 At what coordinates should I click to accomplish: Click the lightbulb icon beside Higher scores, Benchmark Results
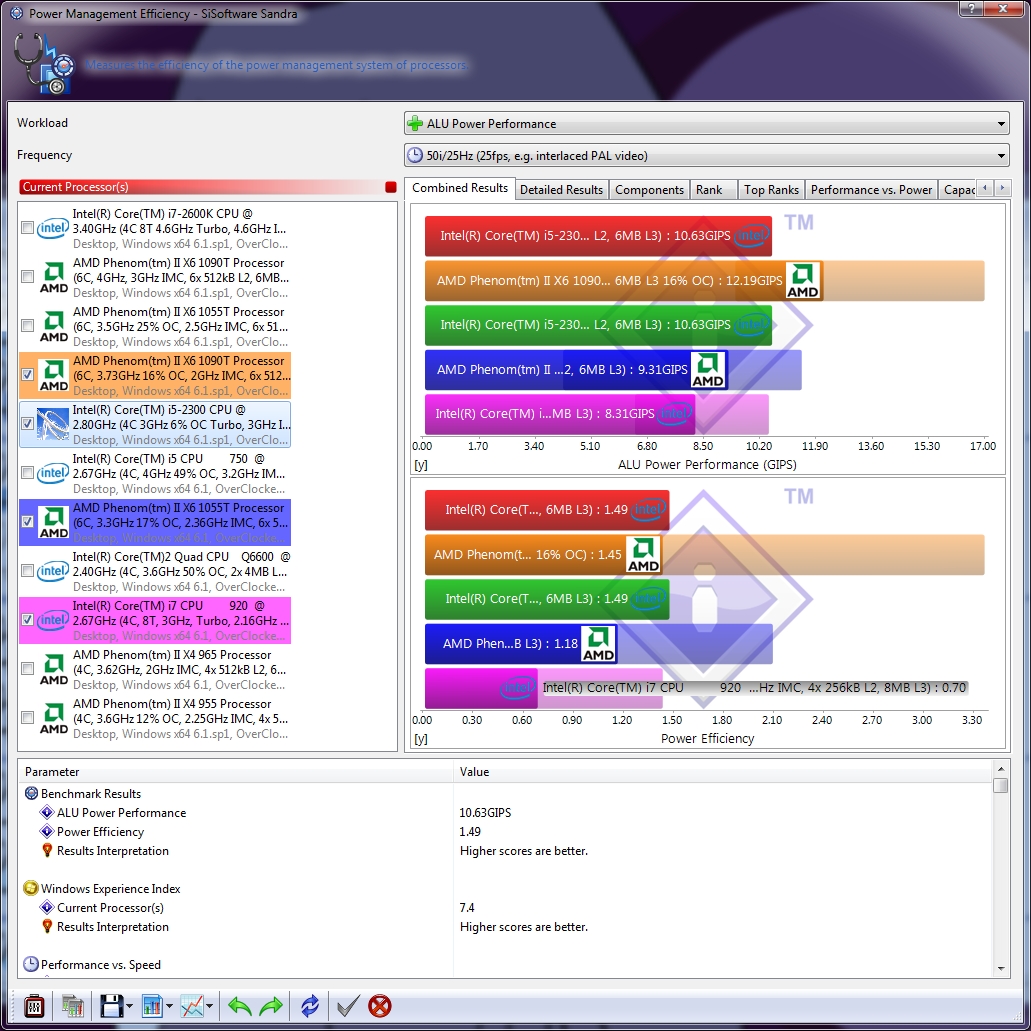(47, 850)
